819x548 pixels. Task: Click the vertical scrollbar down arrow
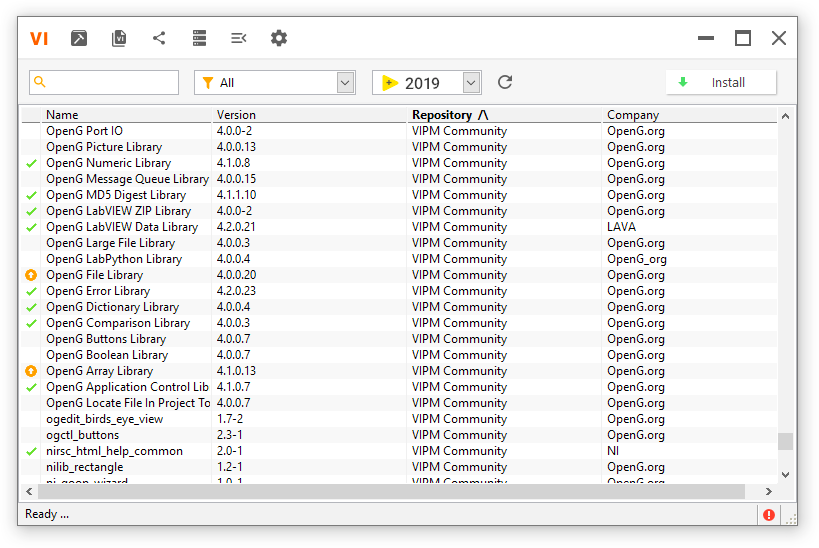click(x=785, y=475)
